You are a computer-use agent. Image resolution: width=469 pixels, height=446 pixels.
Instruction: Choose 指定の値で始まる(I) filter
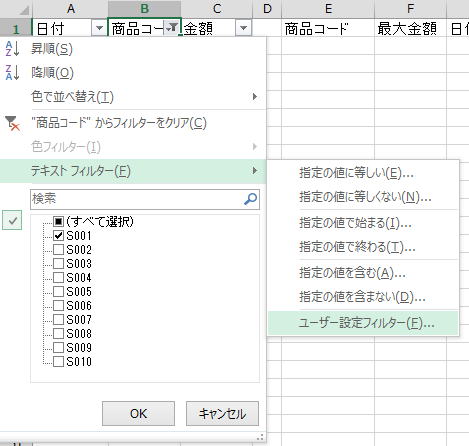tap(363, 223)
